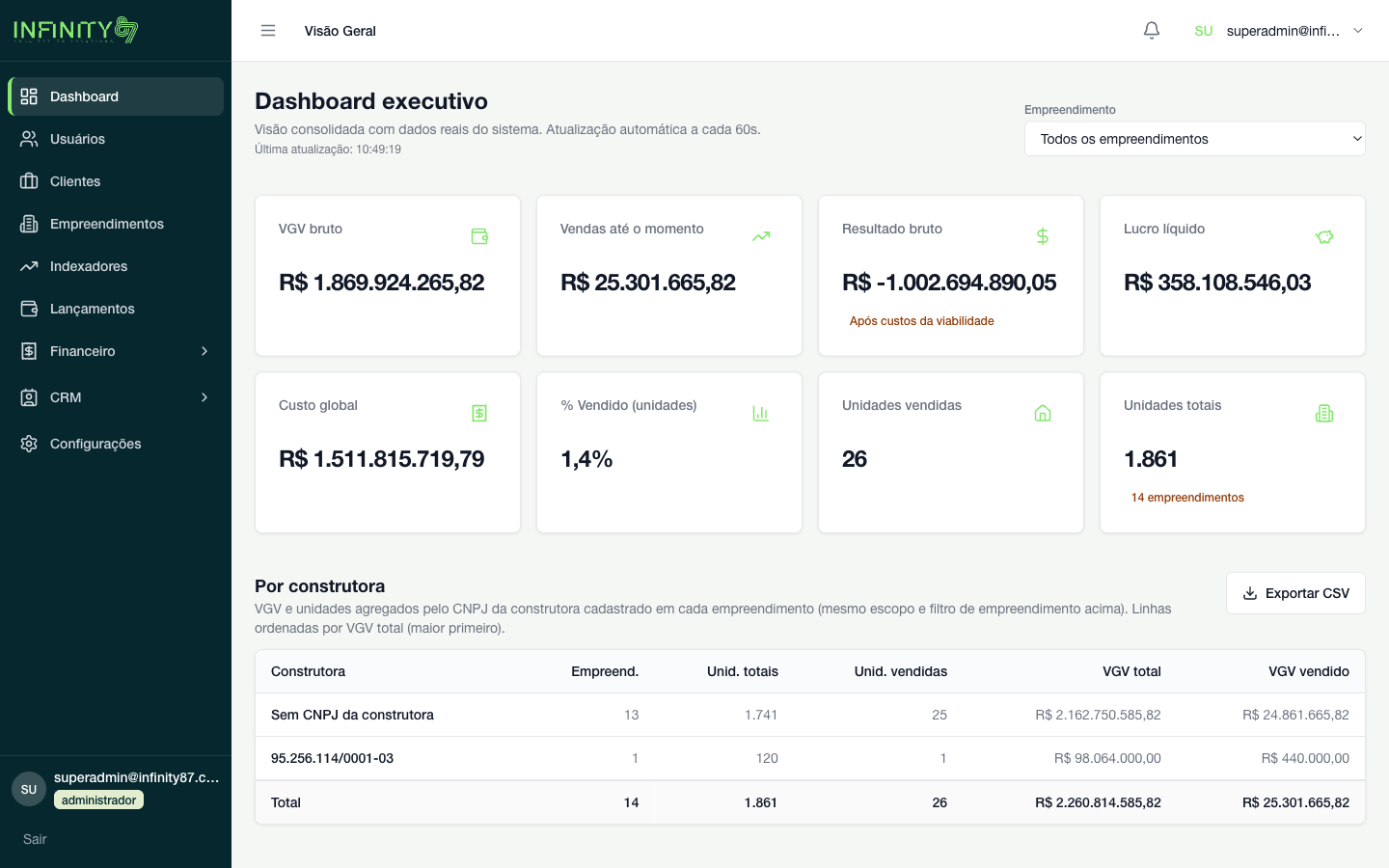Click the Total row label
The height and width of the screenshot is (868, 1389).
pyautogui.click(x=286, y=802)
